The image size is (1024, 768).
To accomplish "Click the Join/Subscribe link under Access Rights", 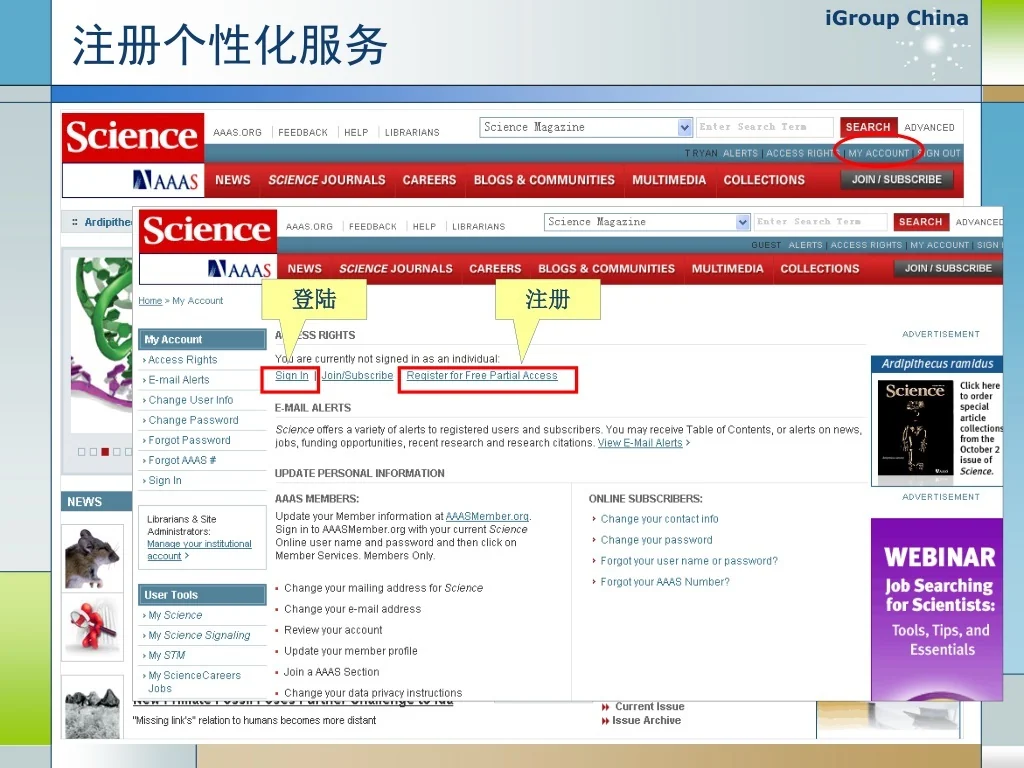I will click(357, 376).
